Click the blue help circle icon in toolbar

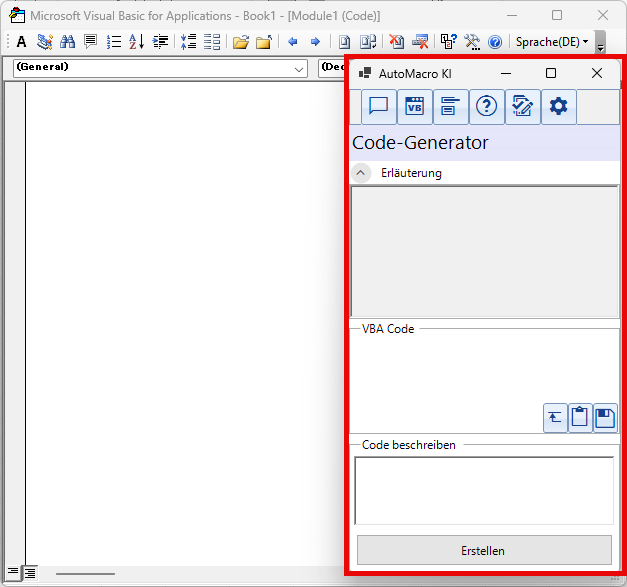click(495, 42)
